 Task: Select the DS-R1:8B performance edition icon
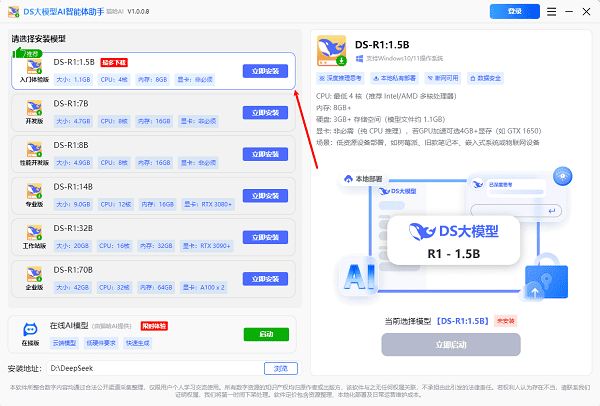(34, 150)
